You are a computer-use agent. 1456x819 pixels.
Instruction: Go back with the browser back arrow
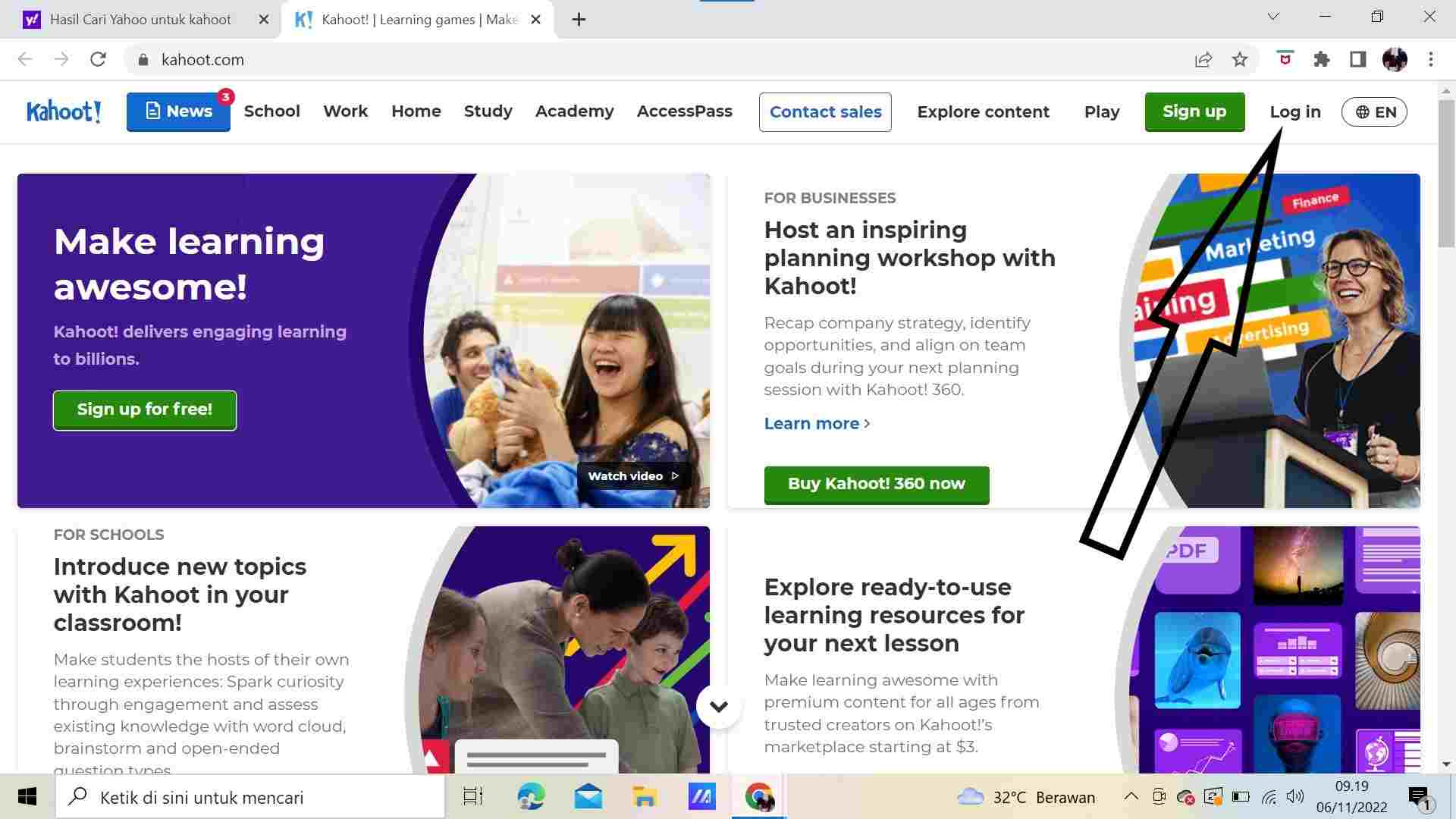coord(25,59)
